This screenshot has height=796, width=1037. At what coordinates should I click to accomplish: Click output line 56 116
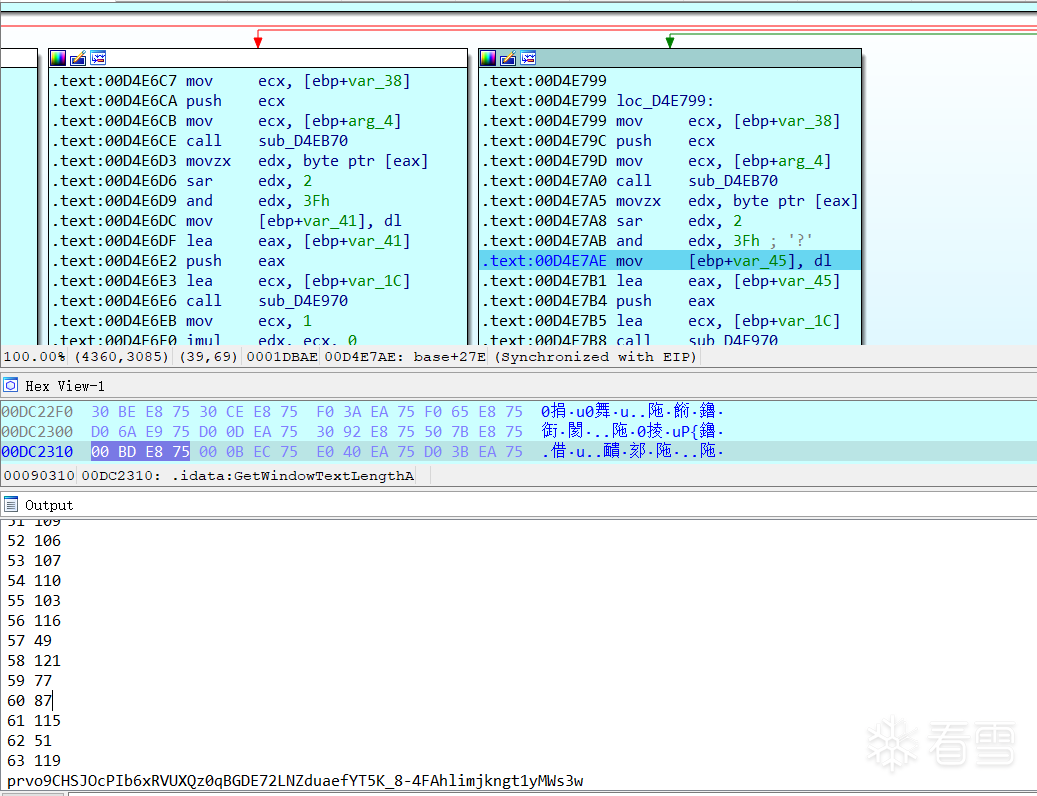pos(34,621)
